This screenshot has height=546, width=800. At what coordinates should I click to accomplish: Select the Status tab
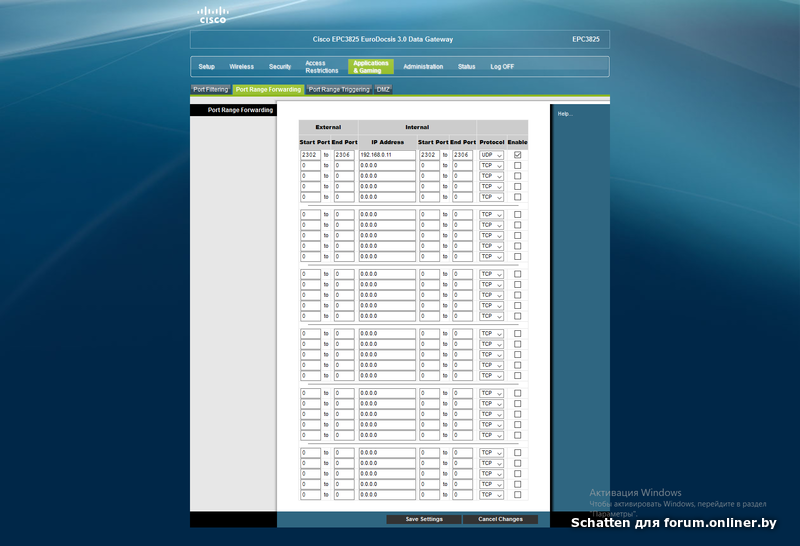point(466,67)
